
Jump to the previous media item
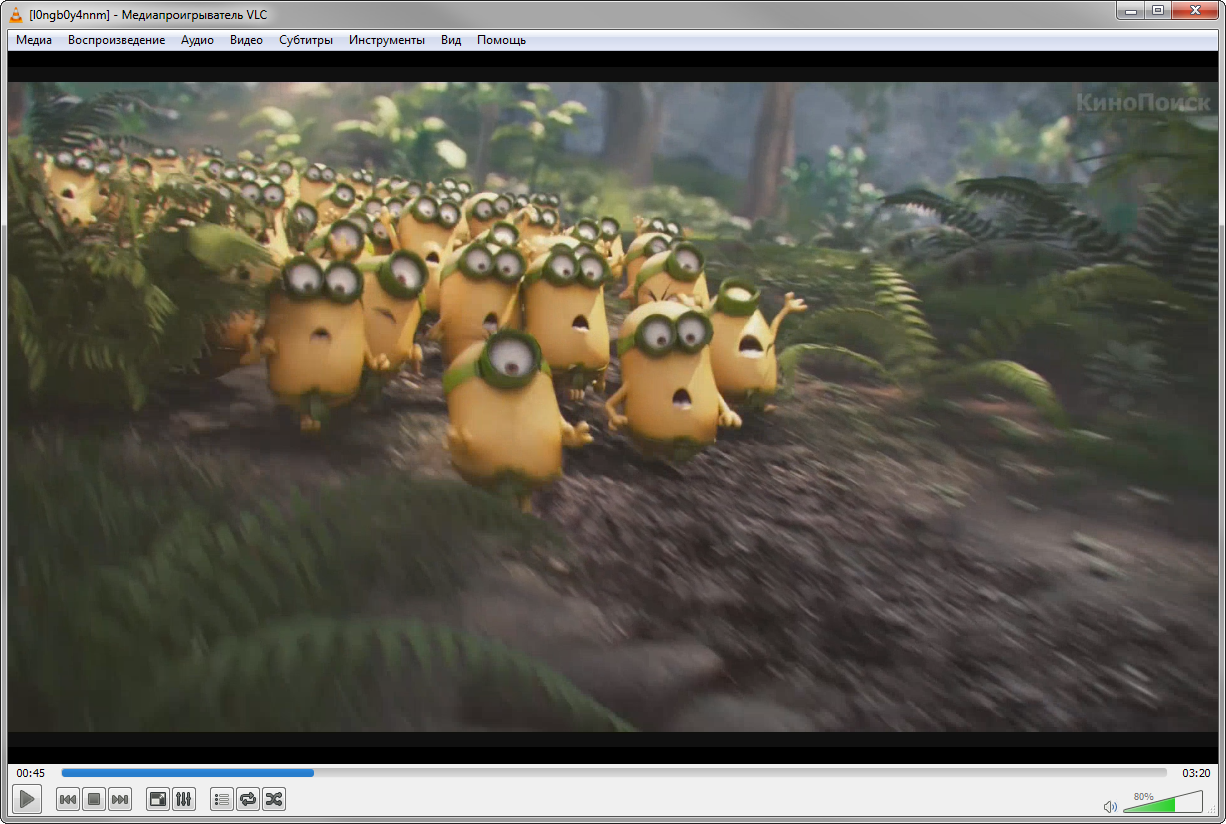68,799
